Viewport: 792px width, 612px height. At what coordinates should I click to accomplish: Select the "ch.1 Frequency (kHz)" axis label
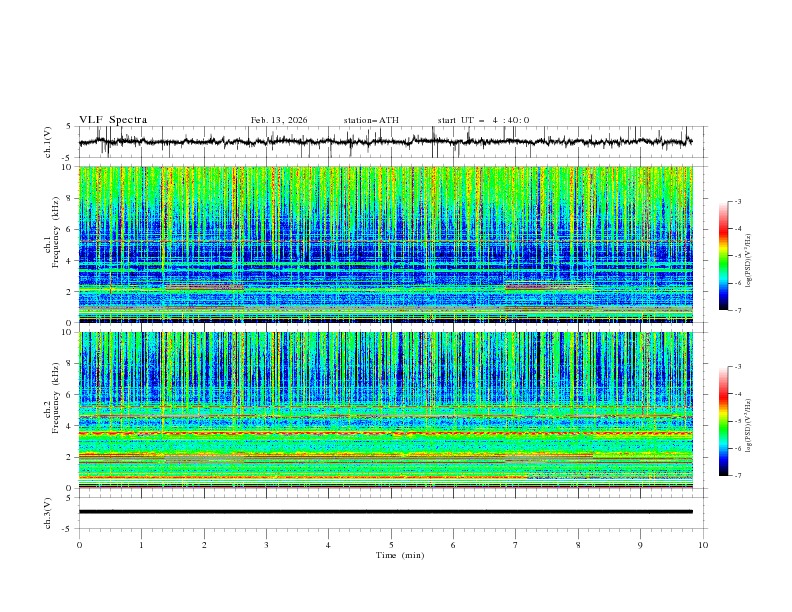click(52, 231)
